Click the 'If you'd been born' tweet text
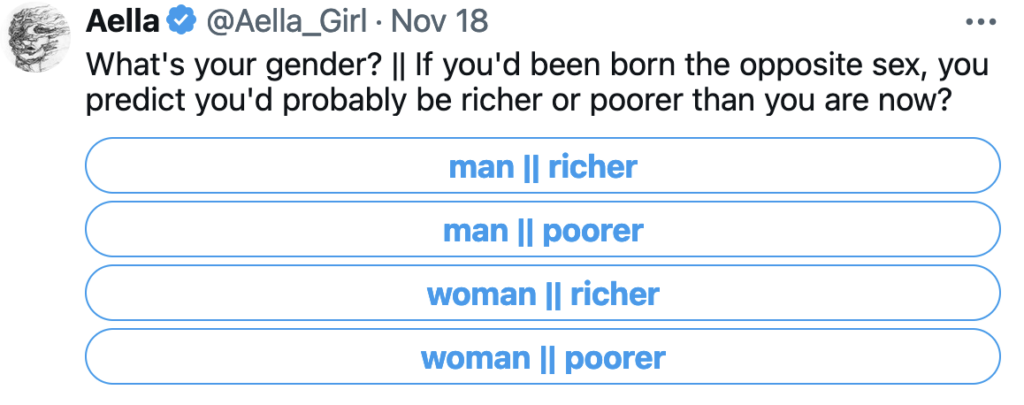The height and width of the screenshot is (405, 1024). pyautogui.click(x=518, y=67)
